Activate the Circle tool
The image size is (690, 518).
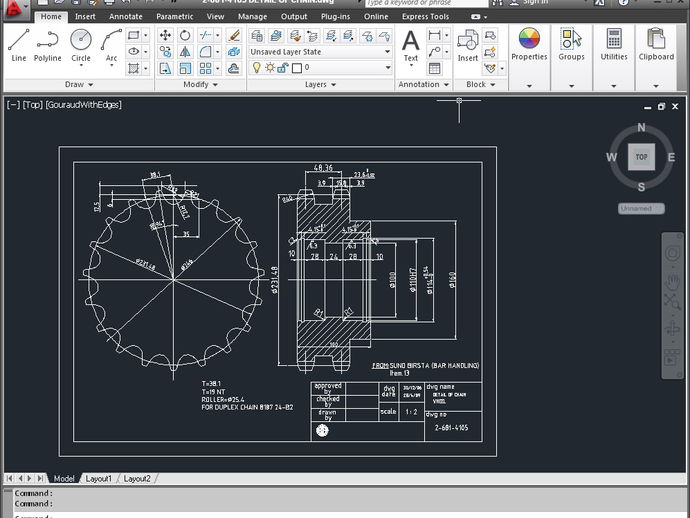click(81, 45)
